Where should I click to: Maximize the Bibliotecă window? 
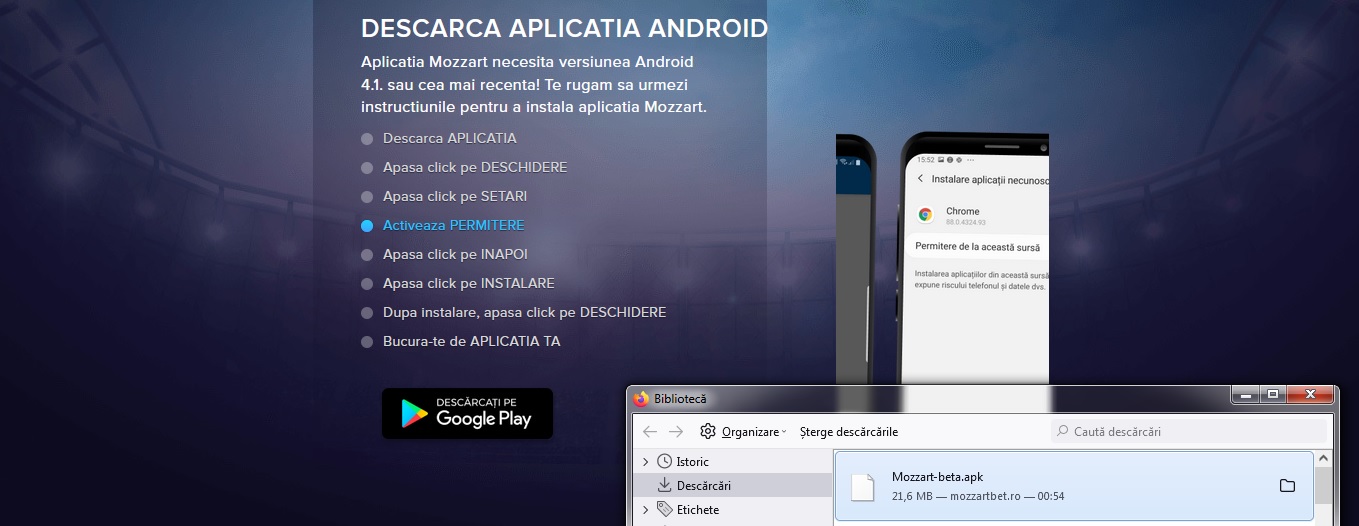click(x=1273, y=395)
